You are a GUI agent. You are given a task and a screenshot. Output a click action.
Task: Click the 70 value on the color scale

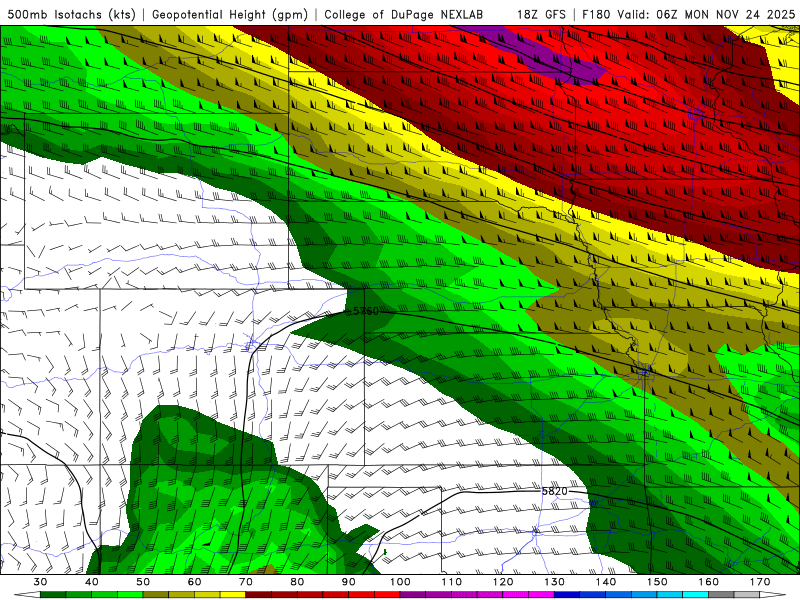click(246, 582)
